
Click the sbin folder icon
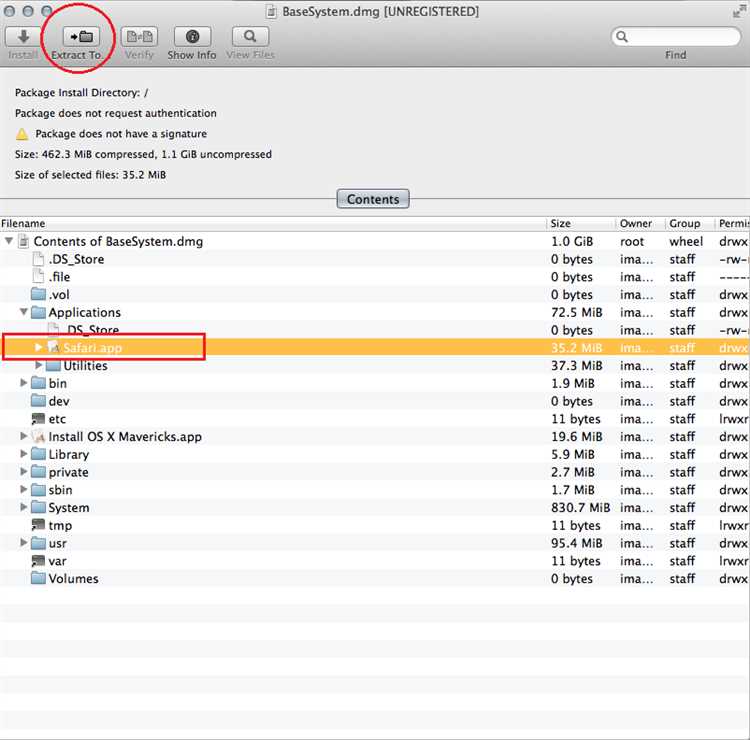coord(38,490)
